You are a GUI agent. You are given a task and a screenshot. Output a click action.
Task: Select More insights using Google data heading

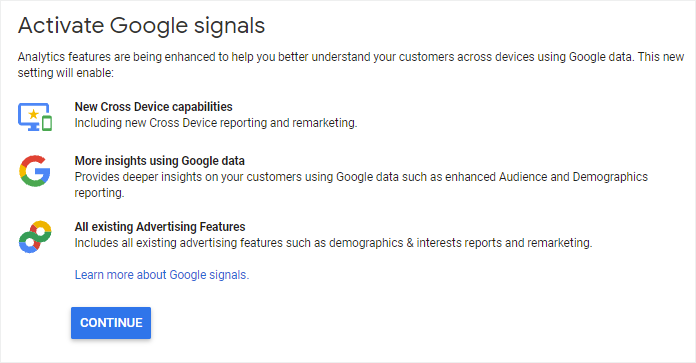(x=159, y=161)
